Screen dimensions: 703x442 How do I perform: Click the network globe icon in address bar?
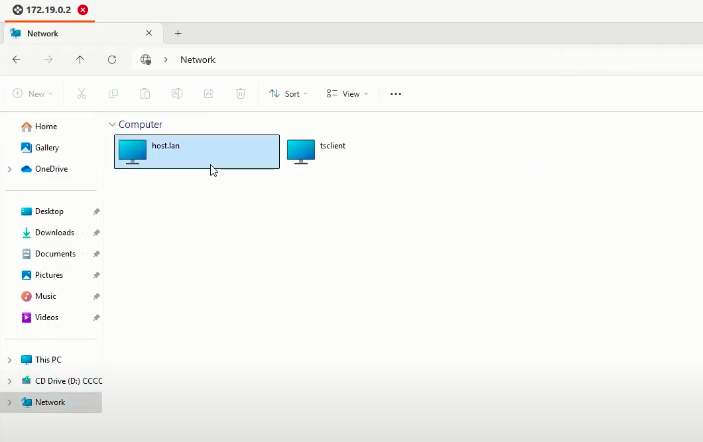[146, 60]
